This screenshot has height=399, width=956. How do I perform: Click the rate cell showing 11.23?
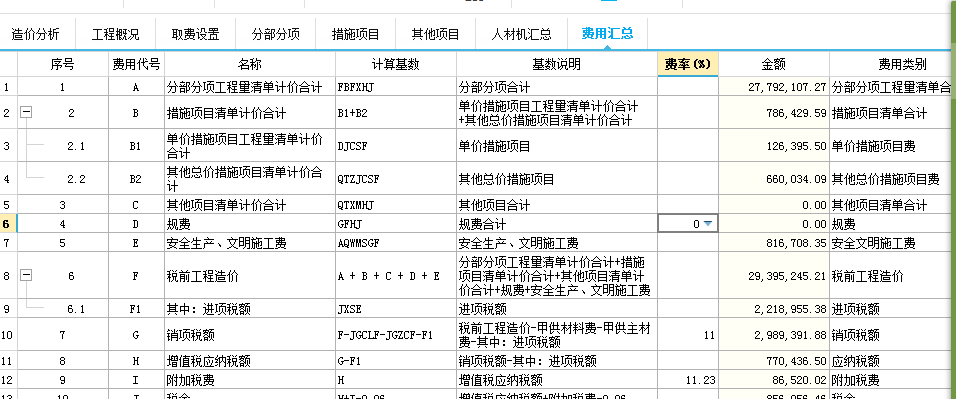pos(688,379)
